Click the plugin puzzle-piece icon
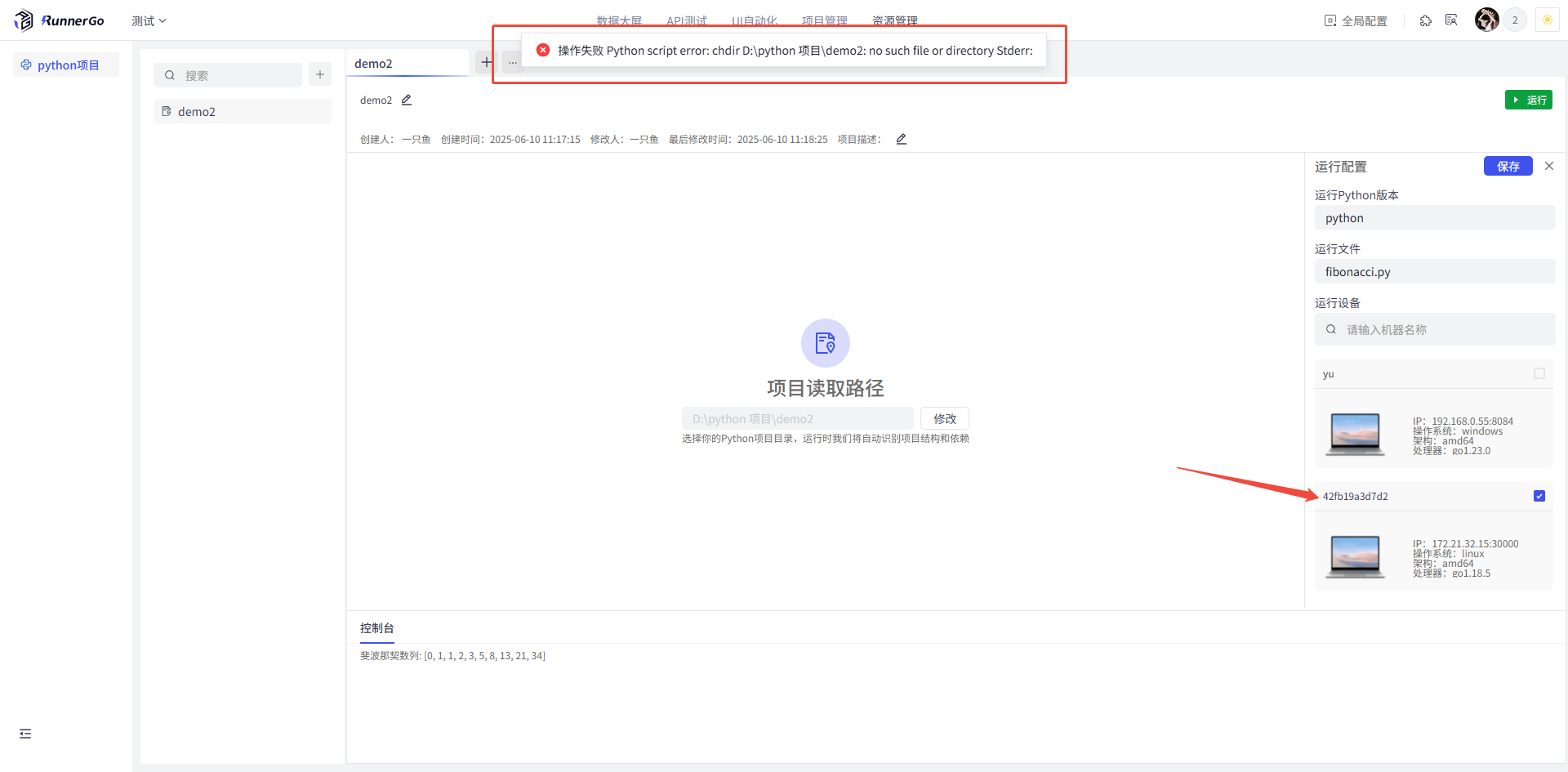The width and height of the screenshot is (1568, 772). [x=1425, y=20]
